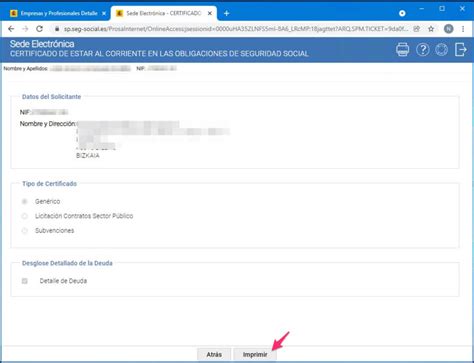Toggle the Detalle de Deuda checkbox

pyautogui.click(x=25, y=281)
